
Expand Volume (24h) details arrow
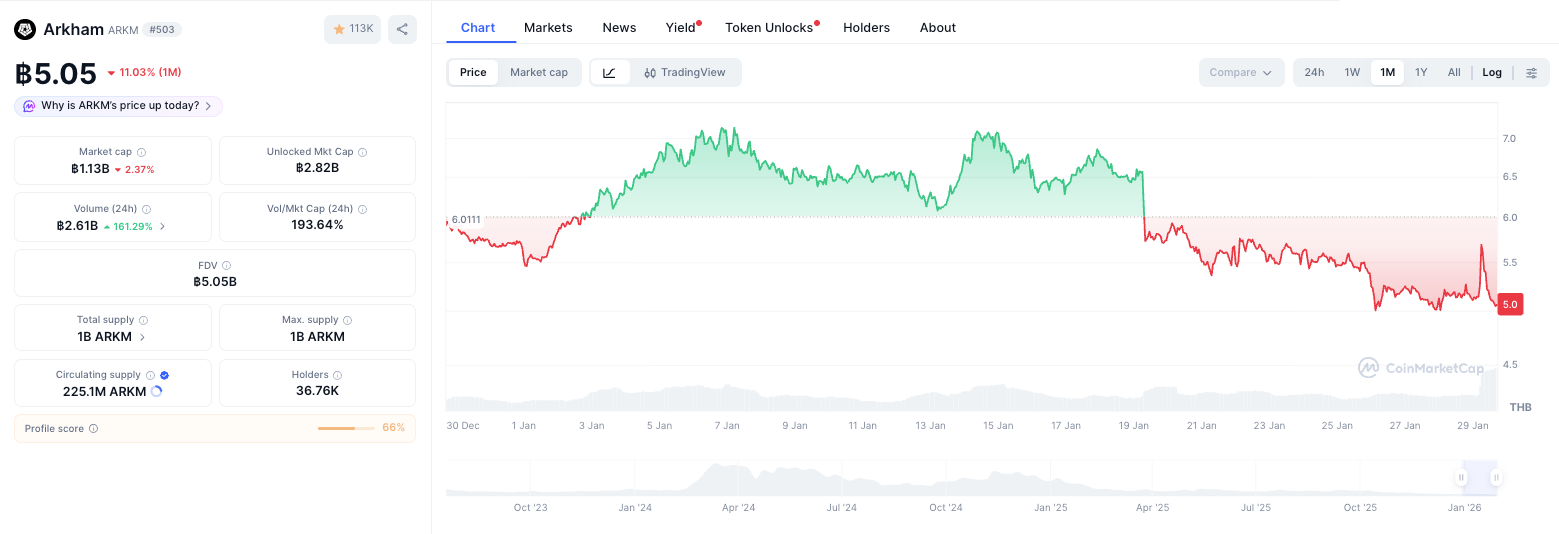162,226
